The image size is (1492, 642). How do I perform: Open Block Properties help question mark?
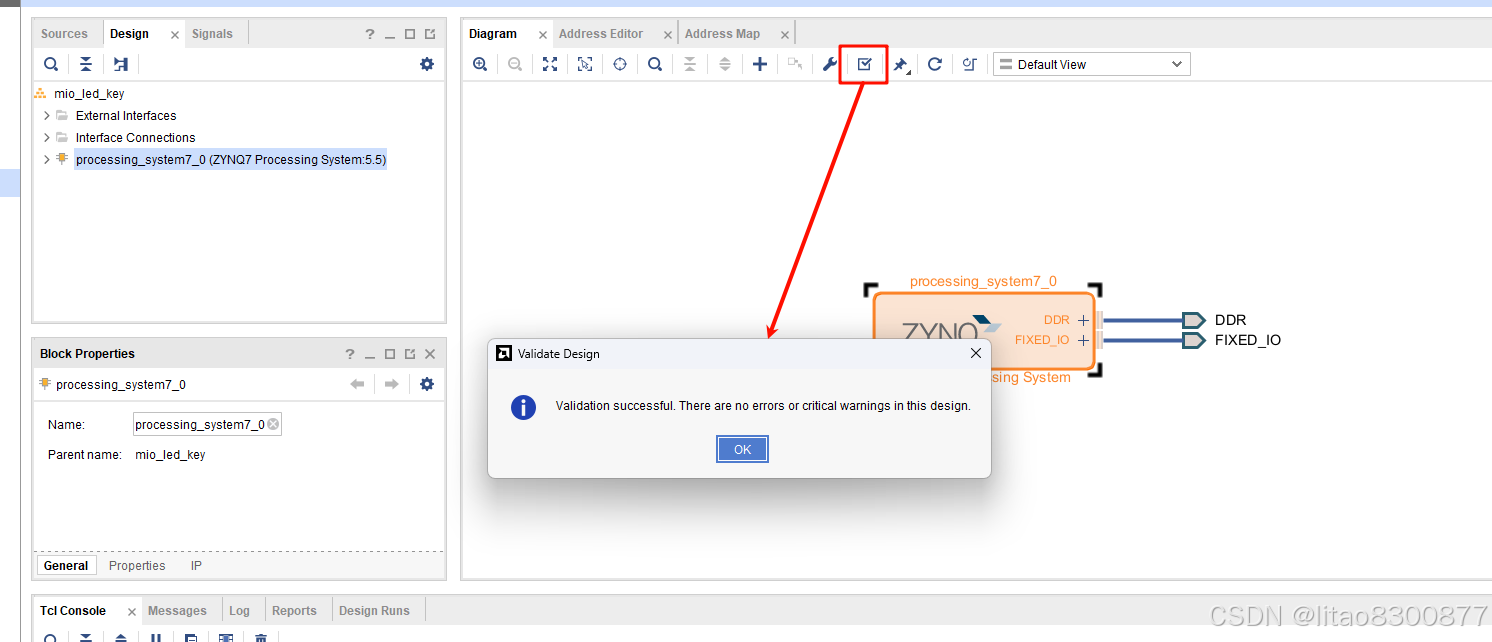click(x=350, y=354)
